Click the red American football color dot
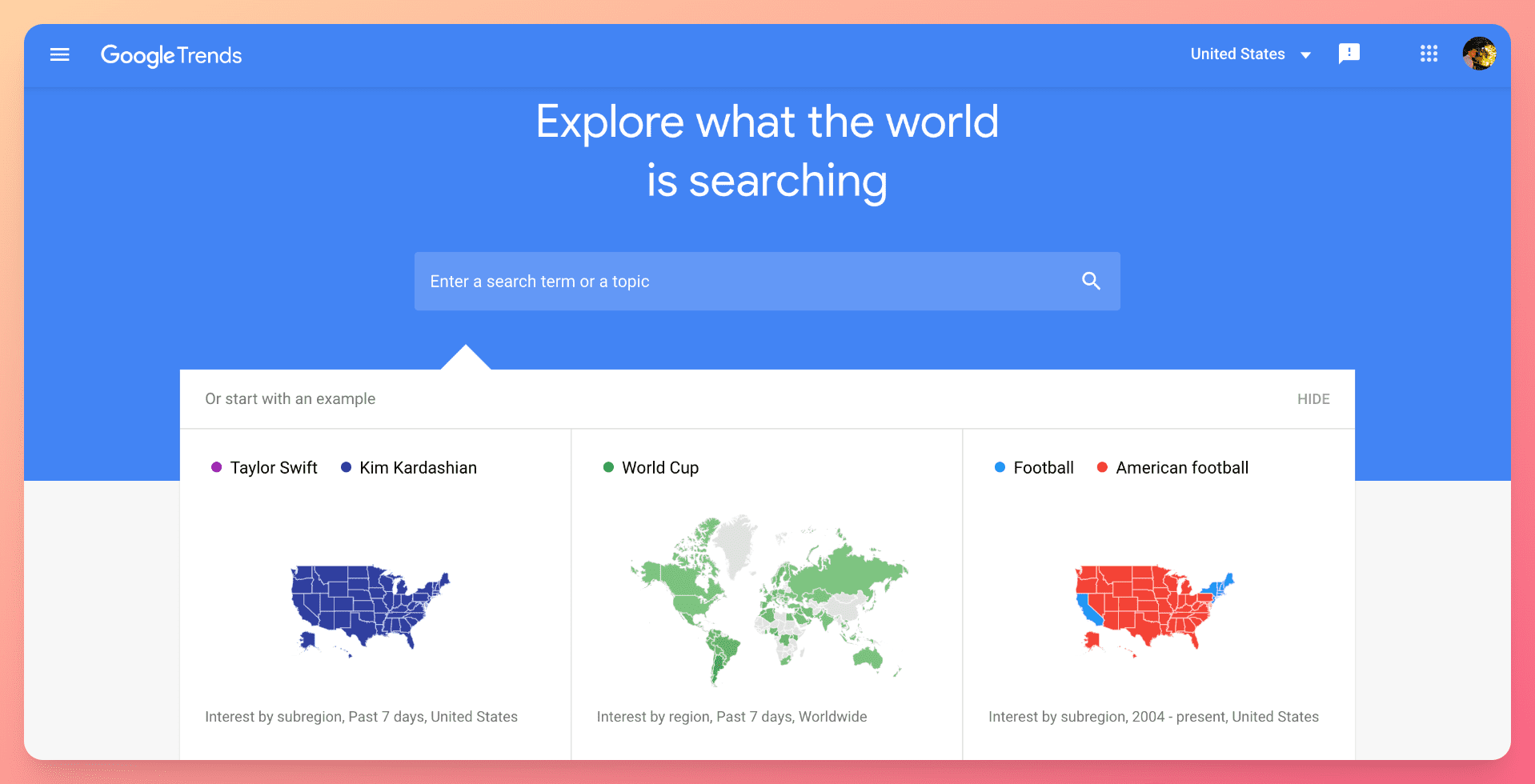 point(1102,467)
